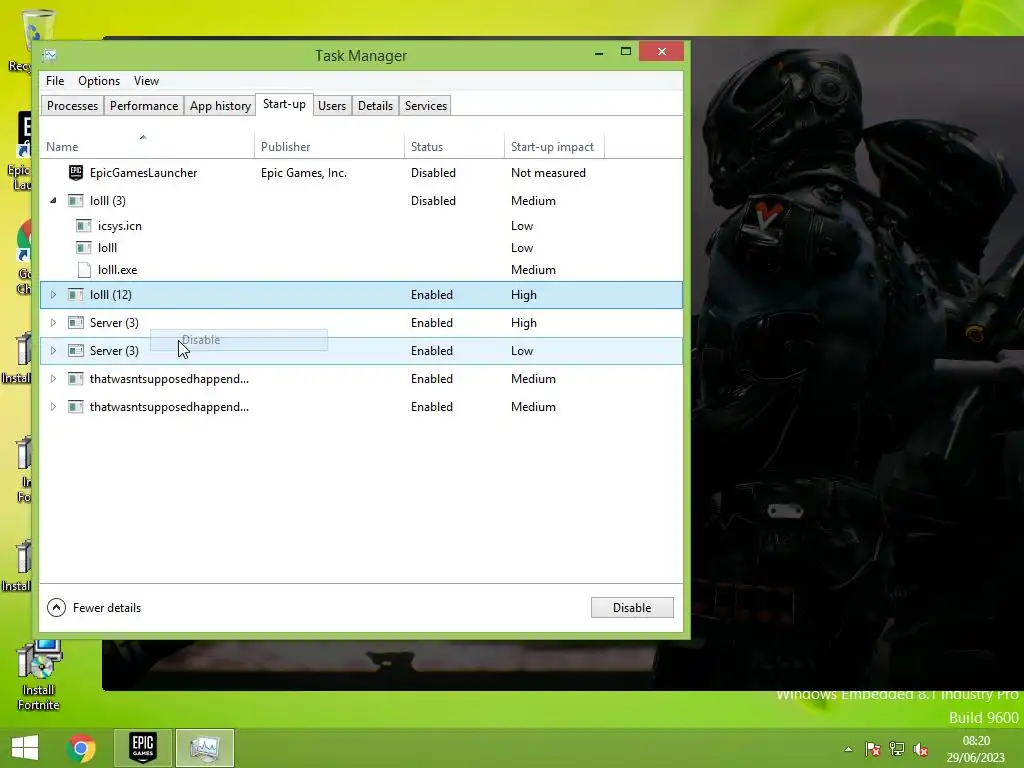Switch to the Users tab

click(x=332, y=106)
